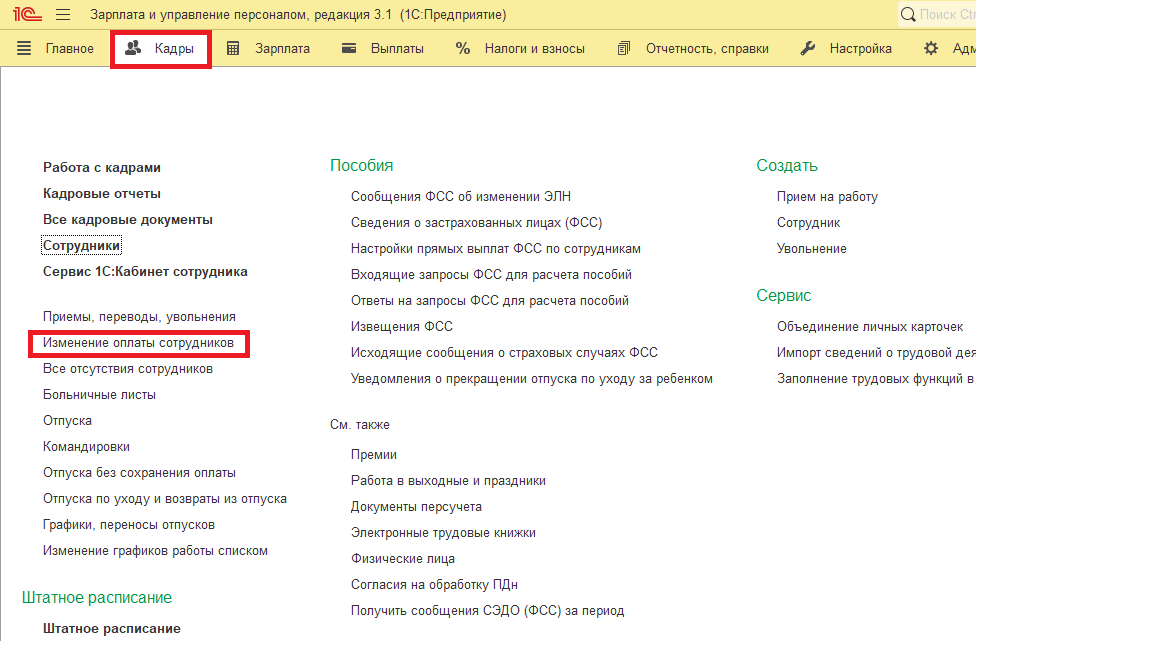The image size is (1152, 648).
Task: Open Настройки прямых выплат ФСС по сотрудникам
Action: (496, 248)
